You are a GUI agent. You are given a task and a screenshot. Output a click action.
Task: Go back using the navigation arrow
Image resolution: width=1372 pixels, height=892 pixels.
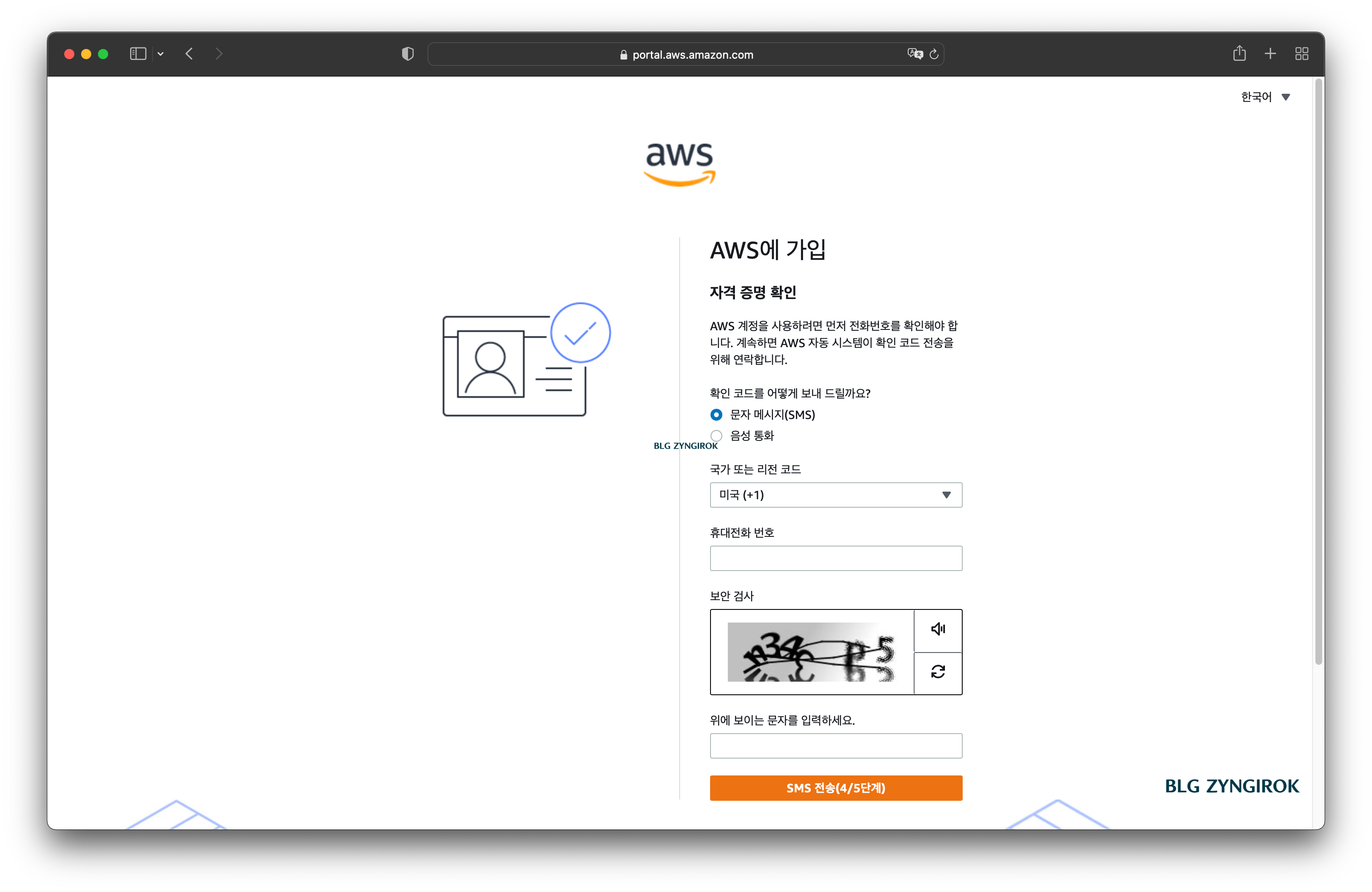(x=189, y=54)
